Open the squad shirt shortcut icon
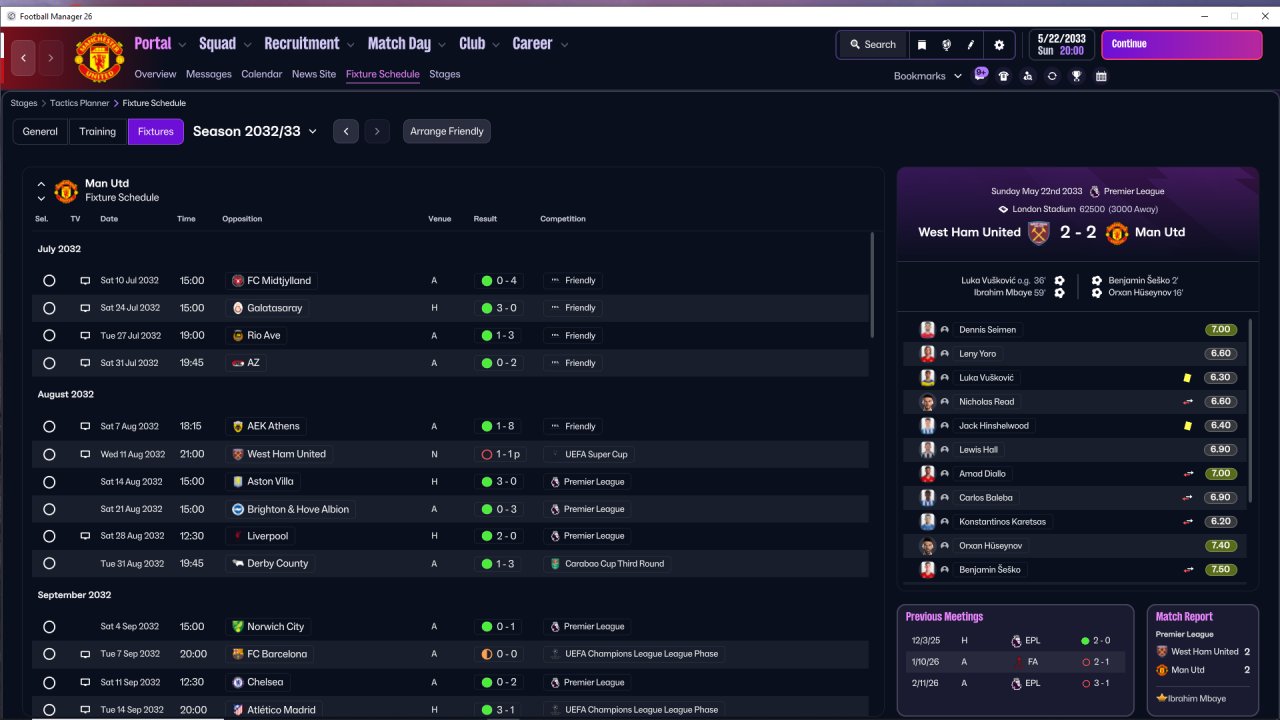The height and width of the screenshot is (720, 1280). click(1004, 76)
